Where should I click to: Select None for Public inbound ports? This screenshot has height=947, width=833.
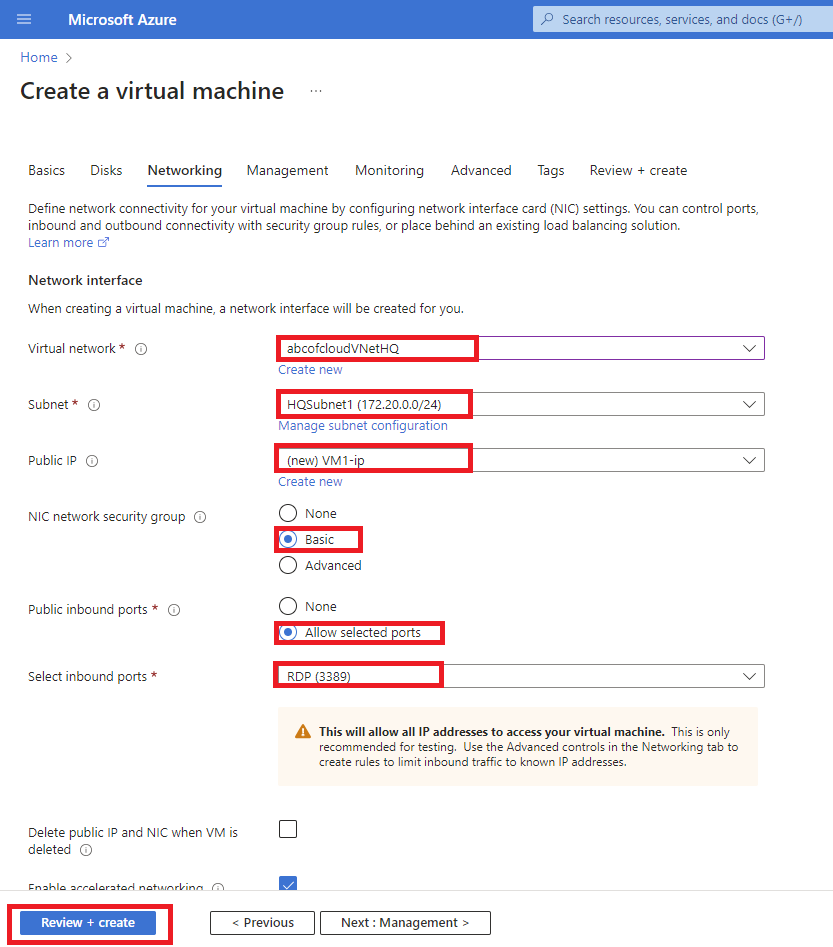tap(288, 605)
